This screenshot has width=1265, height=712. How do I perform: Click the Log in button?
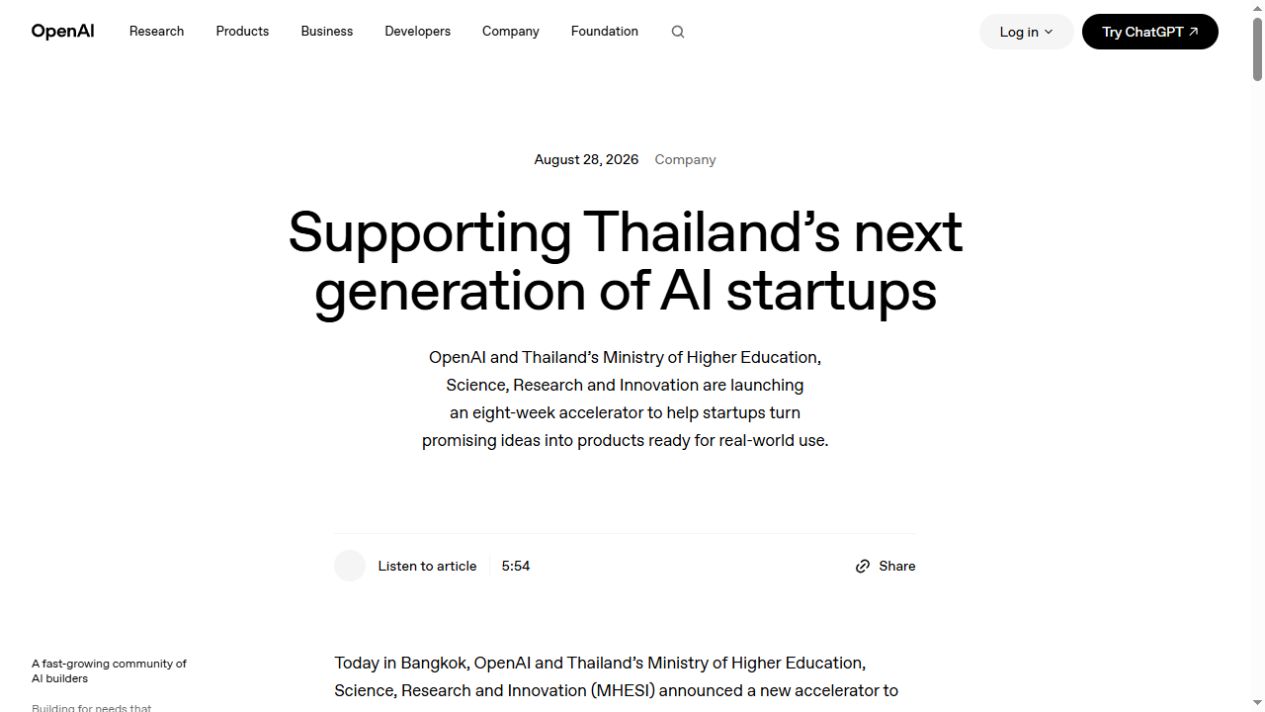click(x=1026, y=32)
